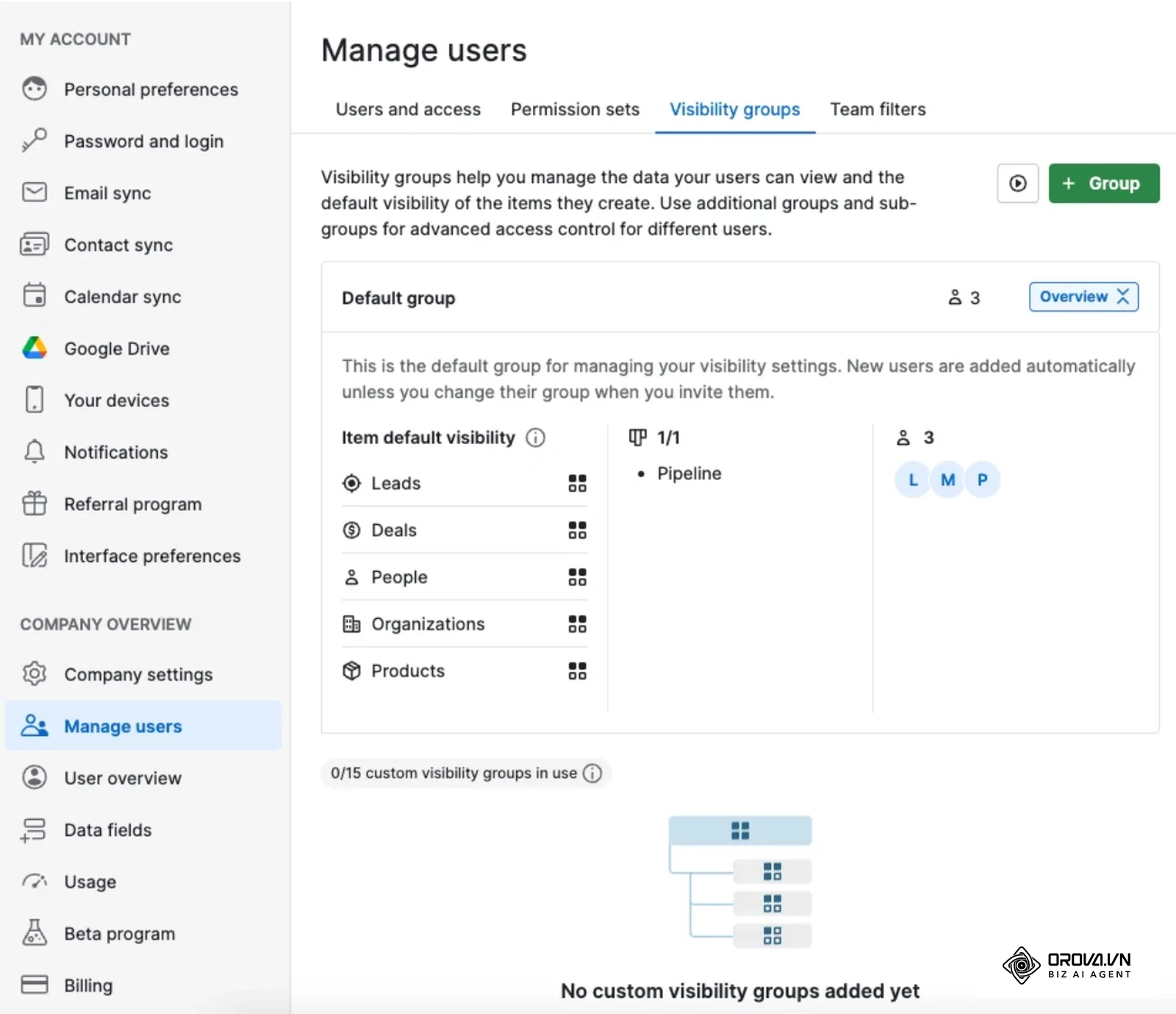Click user avatar M
This screenshot has width=1176, height=1014.
pos(947,480)
